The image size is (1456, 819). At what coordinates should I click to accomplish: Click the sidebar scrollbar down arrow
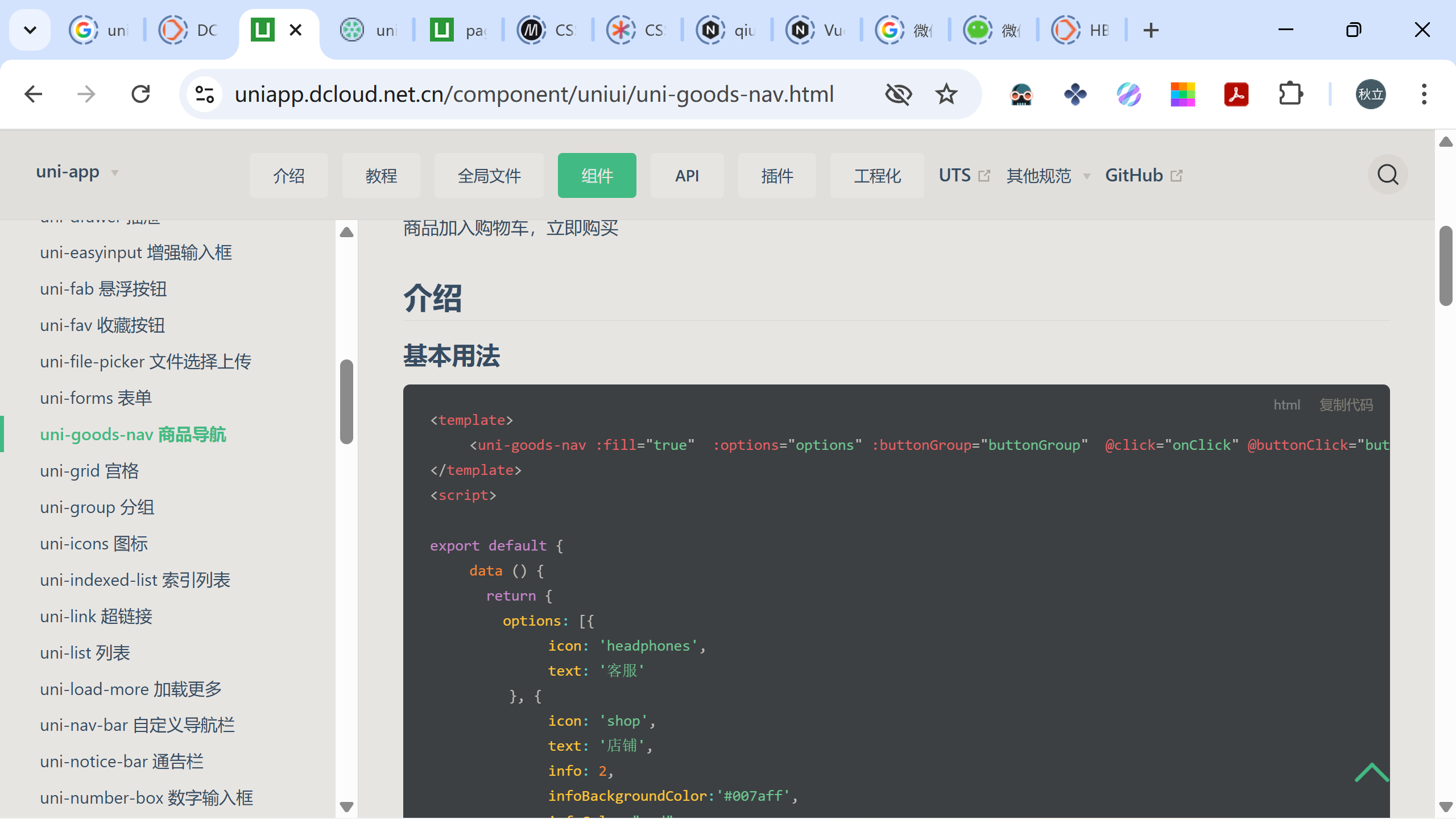[346, 806]
